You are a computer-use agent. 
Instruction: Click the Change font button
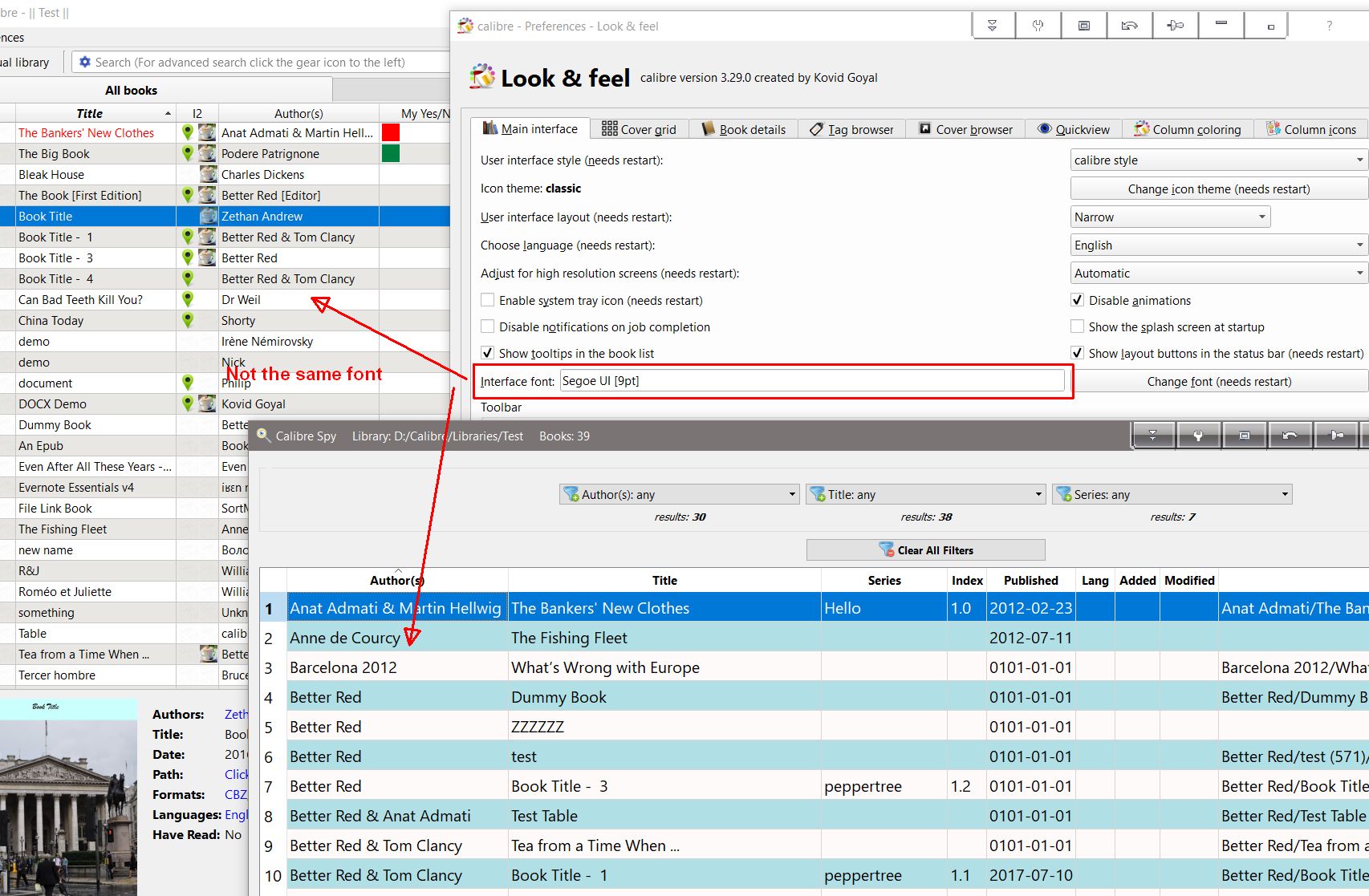(x=1219, y=381)
